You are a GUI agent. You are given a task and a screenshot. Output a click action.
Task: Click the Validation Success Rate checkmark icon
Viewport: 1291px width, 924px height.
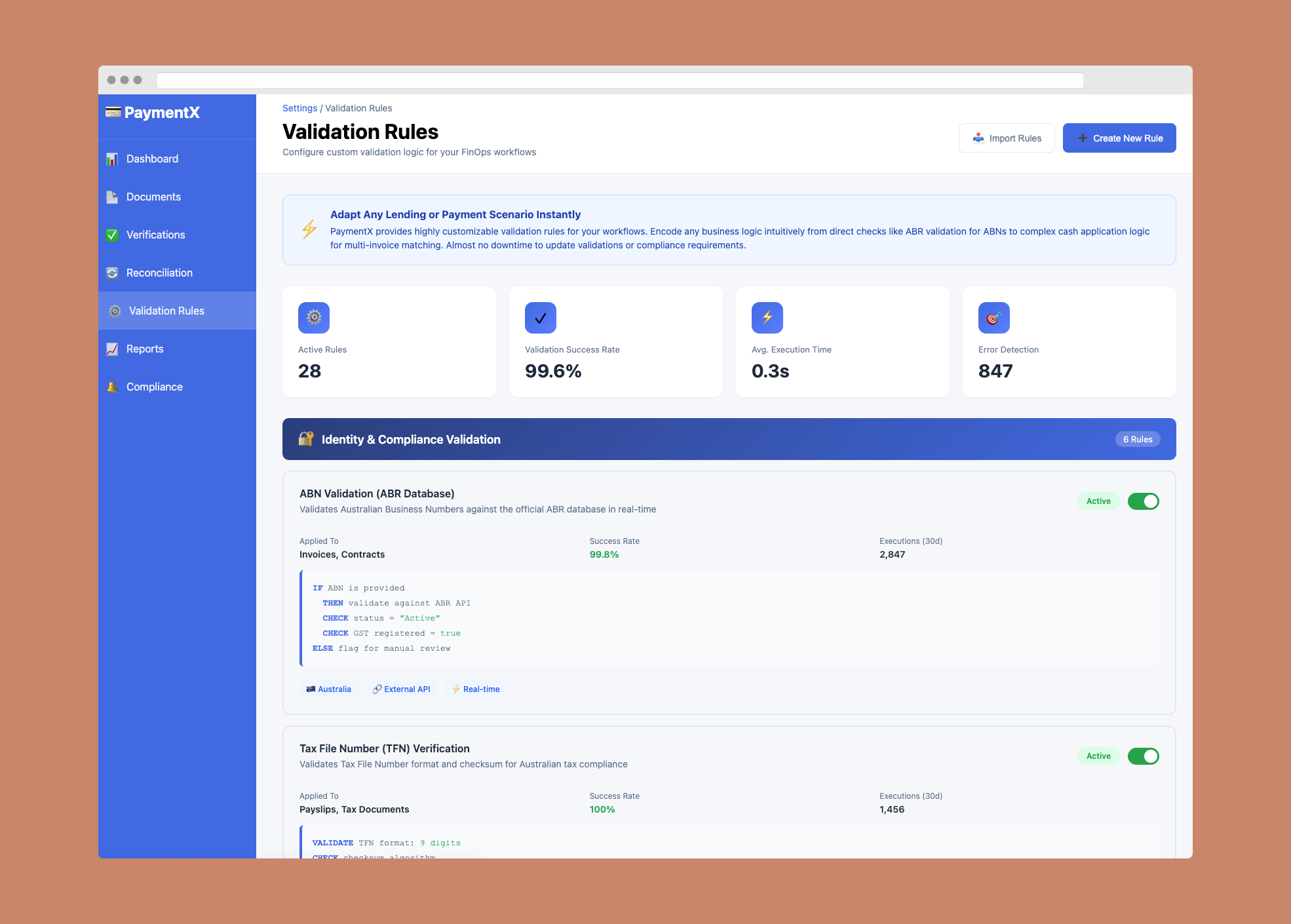[541, 318]
